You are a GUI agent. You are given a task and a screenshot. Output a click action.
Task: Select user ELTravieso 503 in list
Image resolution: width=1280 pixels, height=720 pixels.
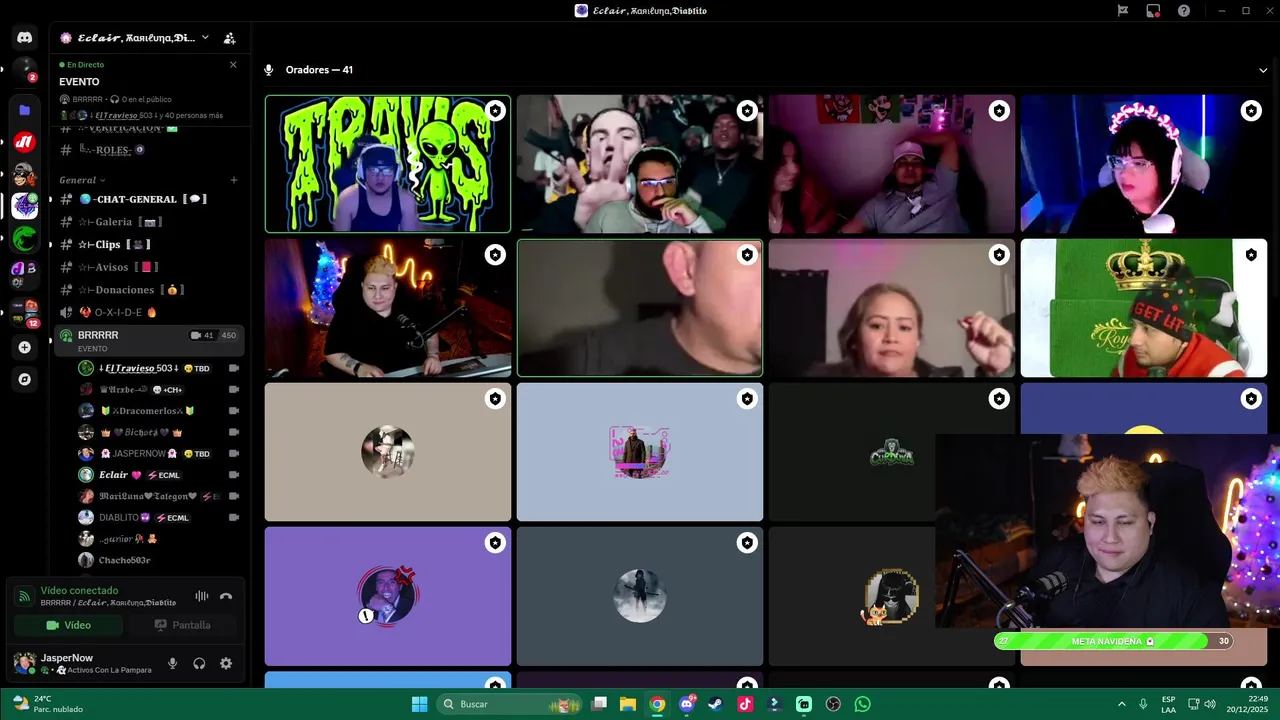point(159,368)
